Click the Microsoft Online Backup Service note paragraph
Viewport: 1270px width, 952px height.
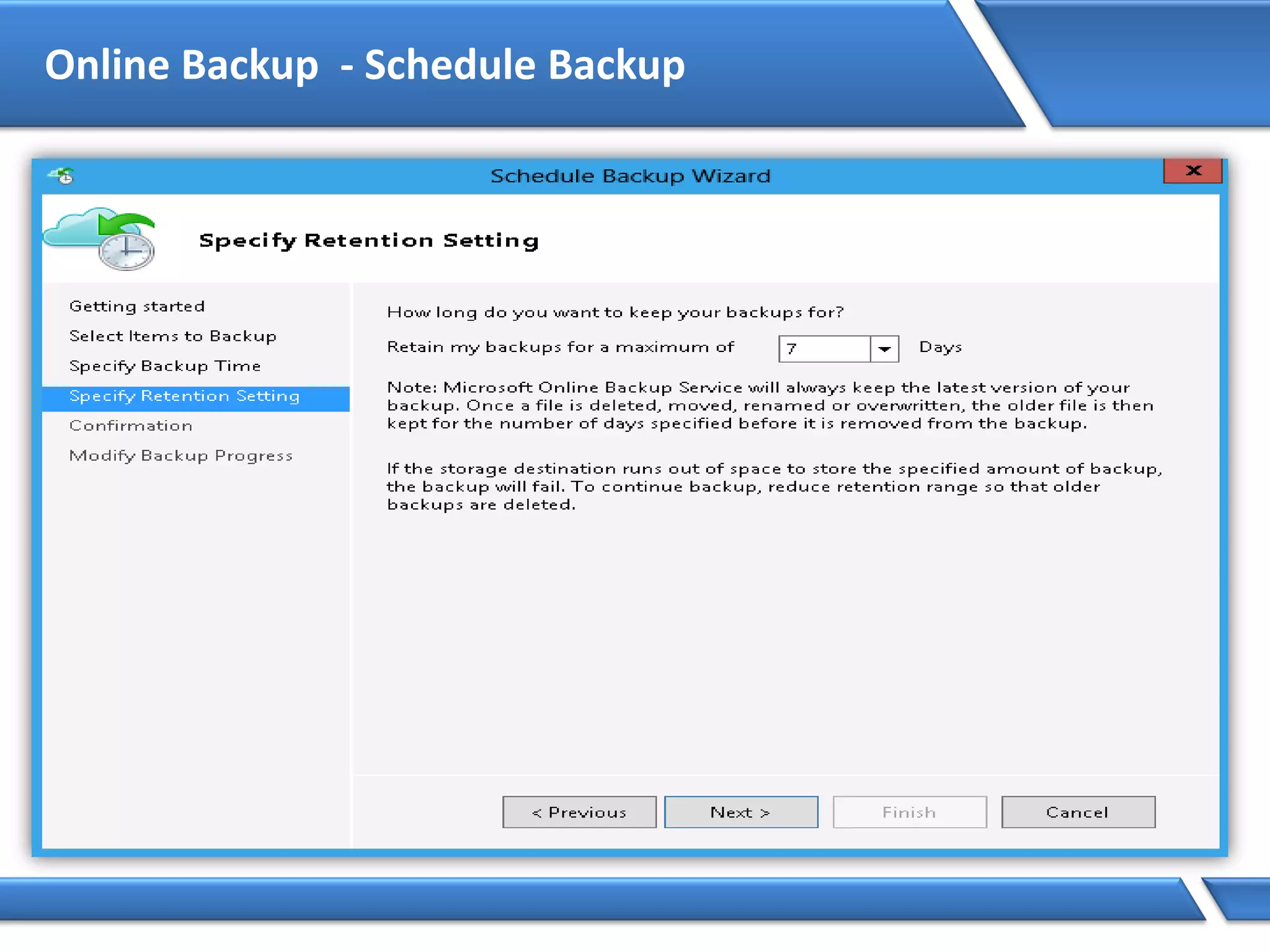coord(770,405)
